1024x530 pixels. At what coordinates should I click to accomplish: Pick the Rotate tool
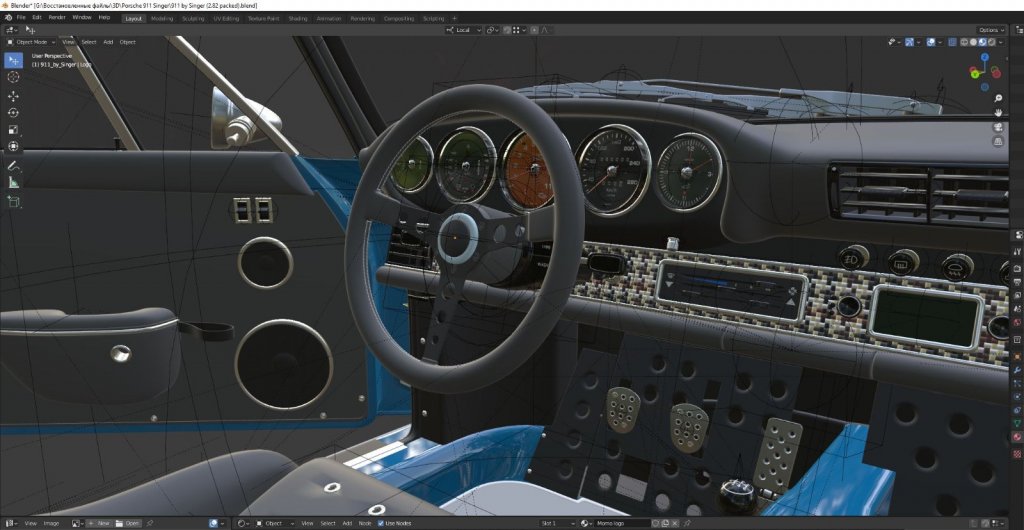click(x=14, y=112)
